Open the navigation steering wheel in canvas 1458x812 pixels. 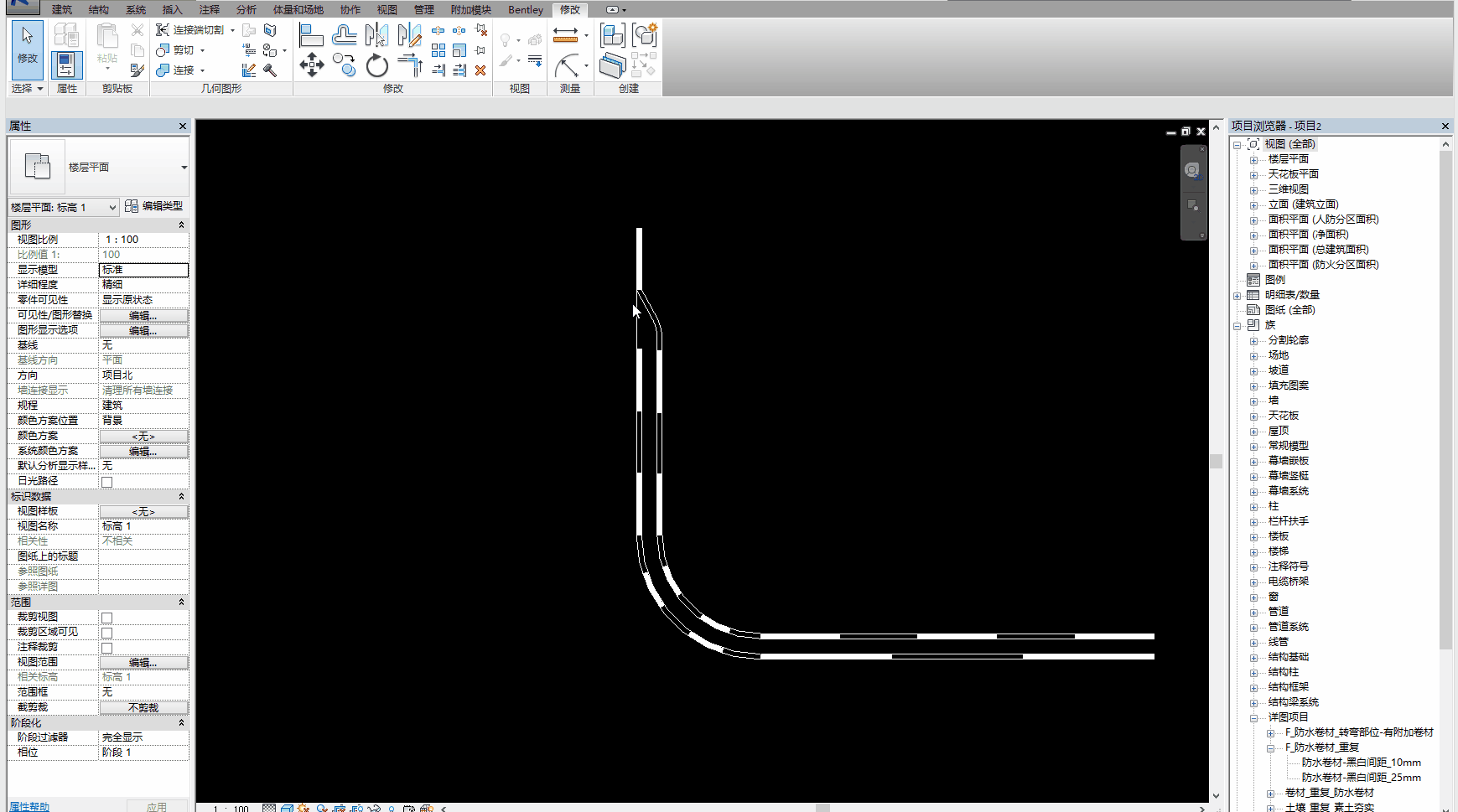[x=1191, y=170]
